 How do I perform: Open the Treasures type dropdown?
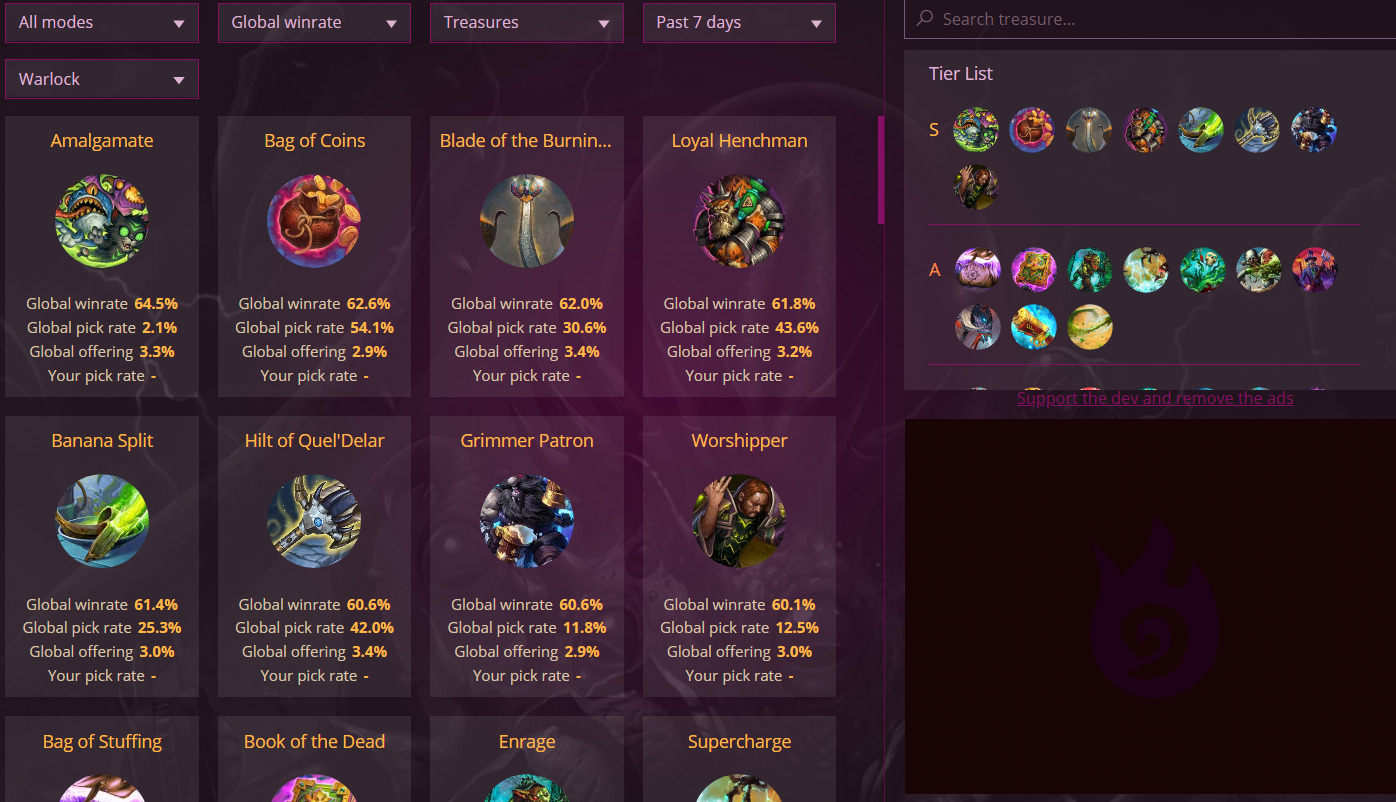pos(527,23)
